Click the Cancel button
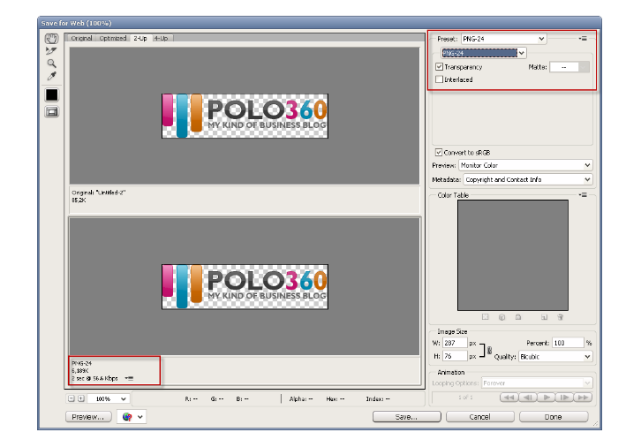626x435 pixels. (480, 417)
